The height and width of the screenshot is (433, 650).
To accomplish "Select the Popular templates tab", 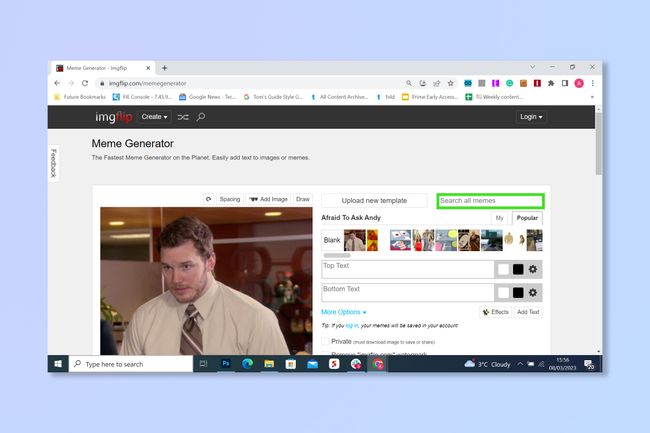I will (527, 218).
